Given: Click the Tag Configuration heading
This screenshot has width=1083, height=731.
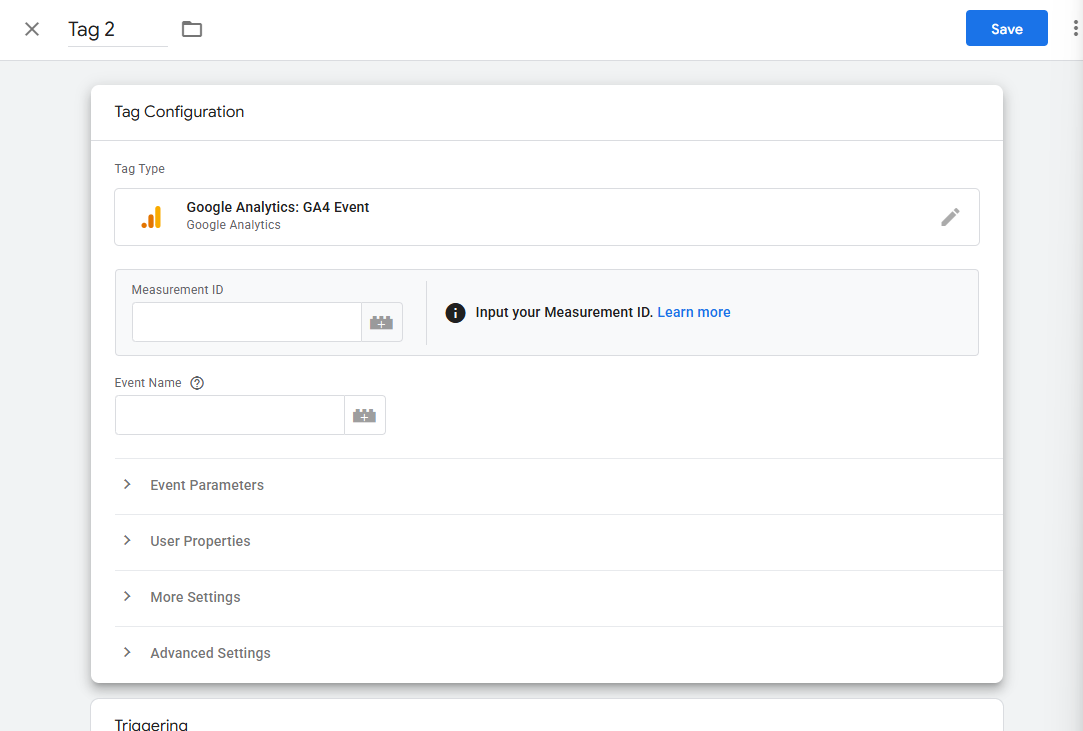Looking at the screenshot, I should (x=179, y=112).
